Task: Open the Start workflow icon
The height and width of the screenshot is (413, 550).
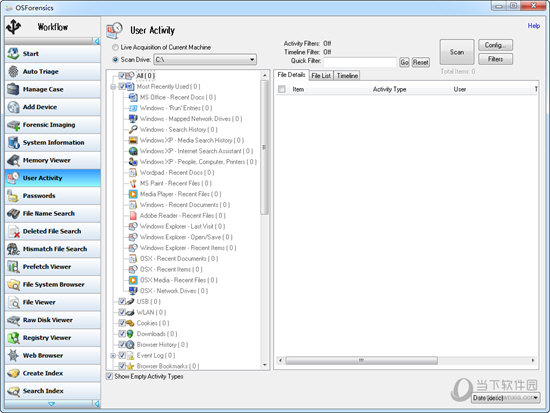Action: (13, 54)
